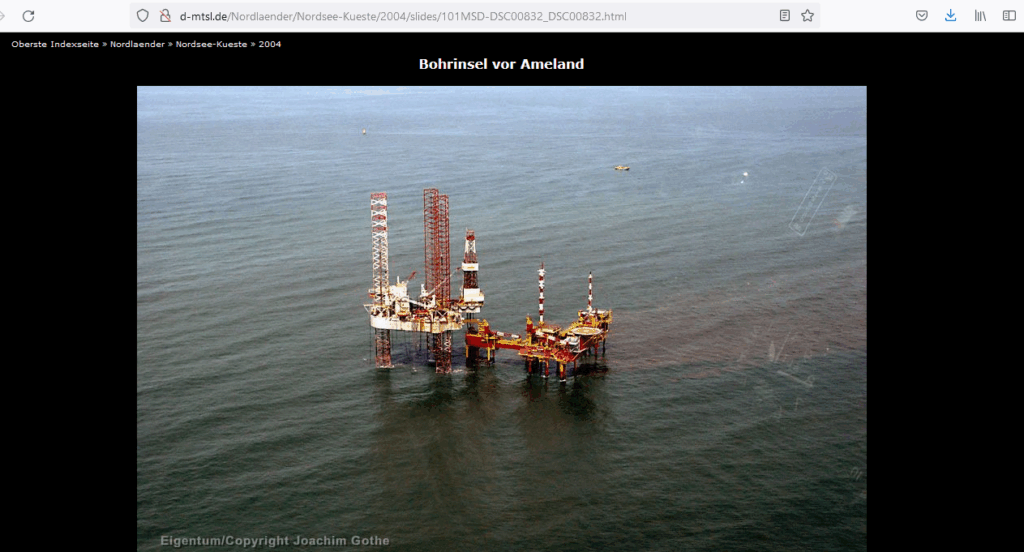The height and width of the screenshot is (552, 1024).
Task: Open the Library menu
Action: [x=980, y=16]
